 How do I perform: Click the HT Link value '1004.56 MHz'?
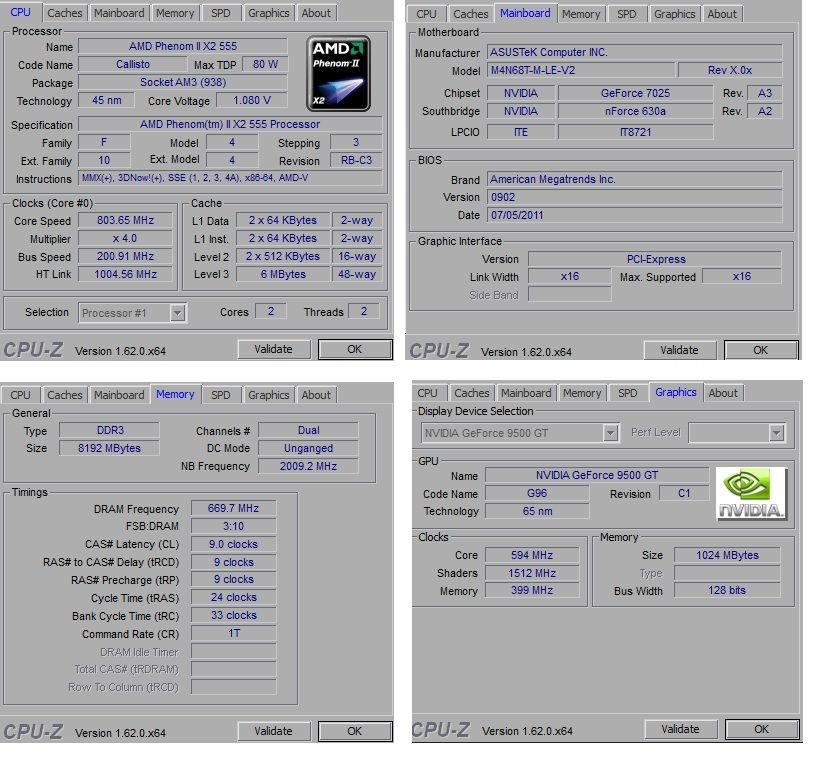click(125, 274)
